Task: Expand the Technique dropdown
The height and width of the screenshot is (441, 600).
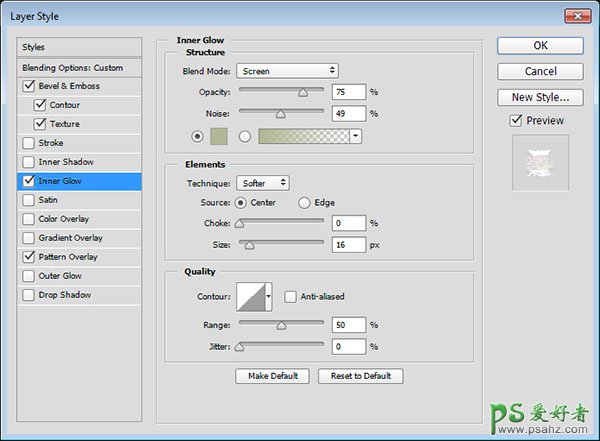Action: (264, 183)
